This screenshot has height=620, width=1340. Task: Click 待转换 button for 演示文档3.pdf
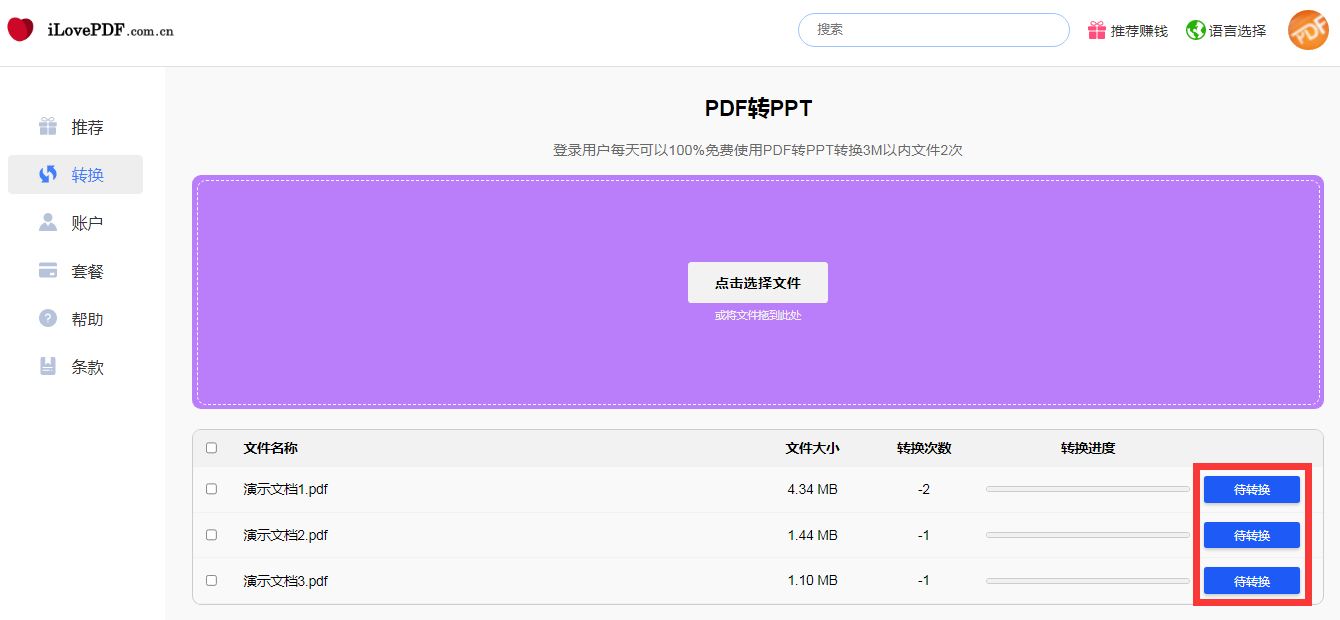(1251, 581)
